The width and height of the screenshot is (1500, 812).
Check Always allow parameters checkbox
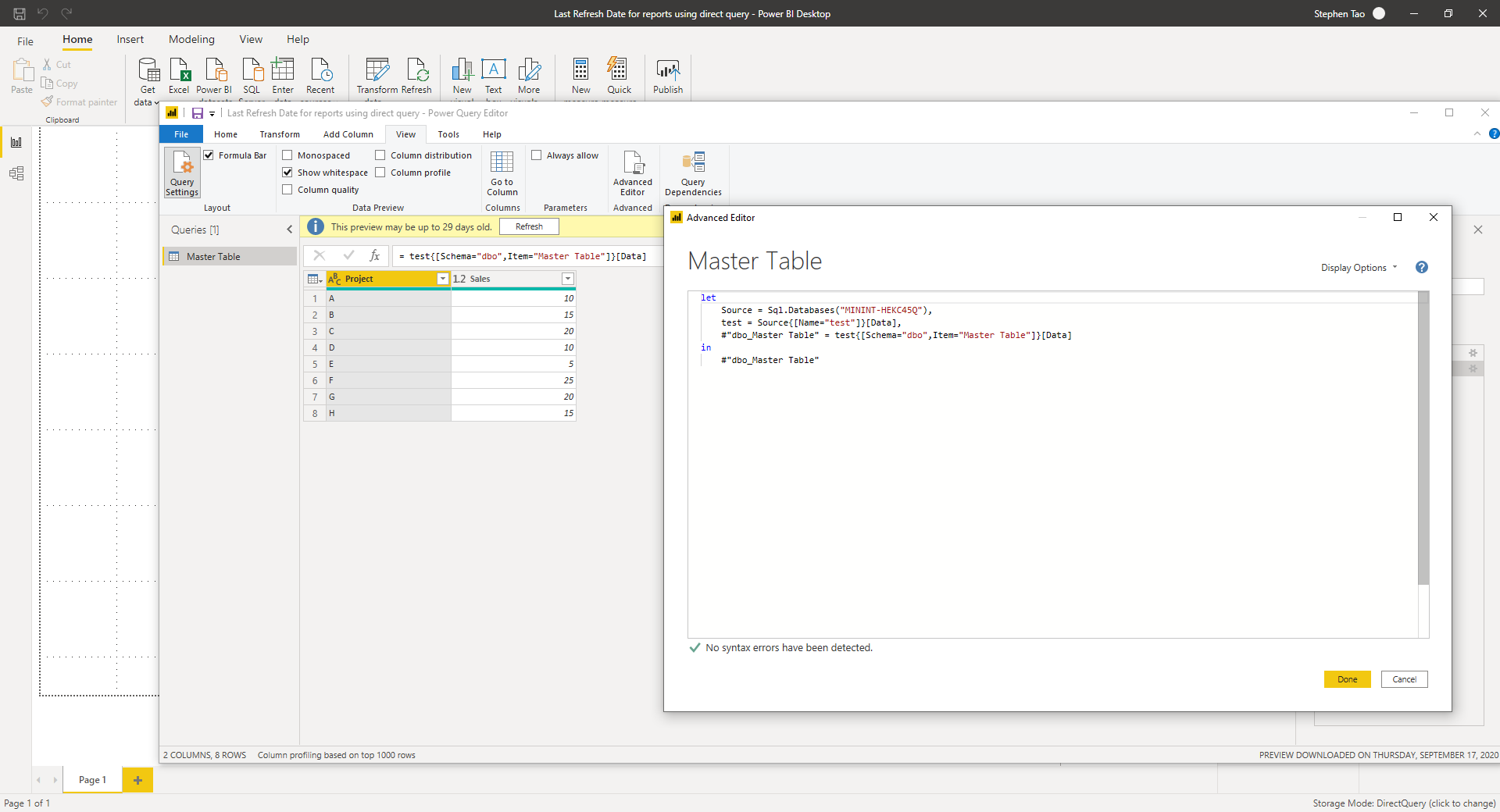pyautogui.click(x=537, y=155)
